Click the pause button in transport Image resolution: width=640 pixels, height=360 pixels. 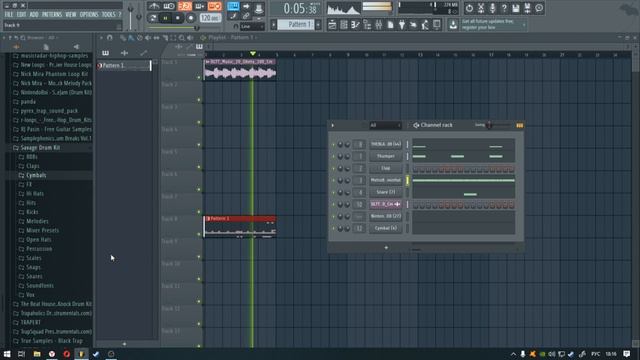[165, 18]
